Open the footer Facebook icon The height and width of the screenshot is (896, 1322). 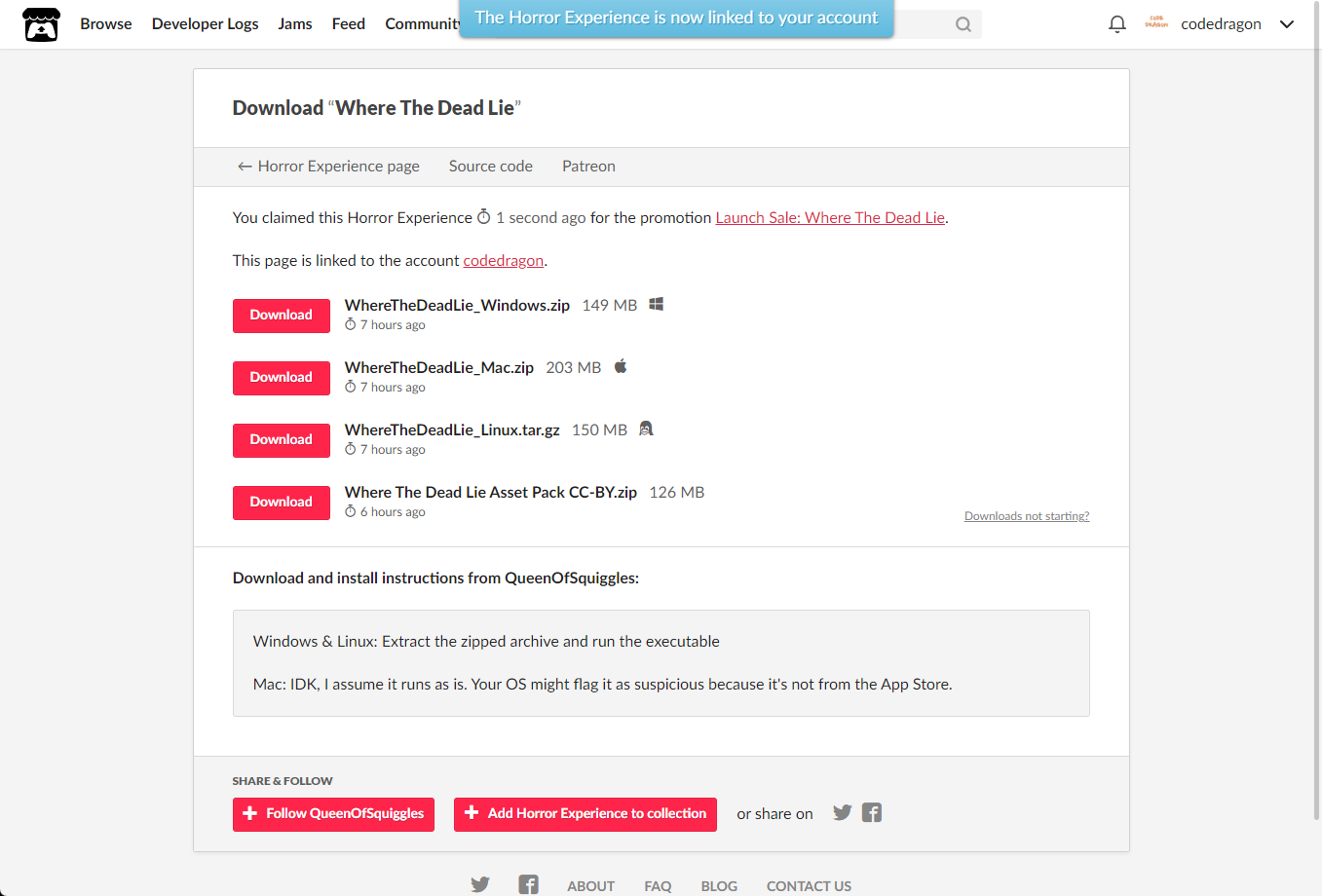pos(529,885)
